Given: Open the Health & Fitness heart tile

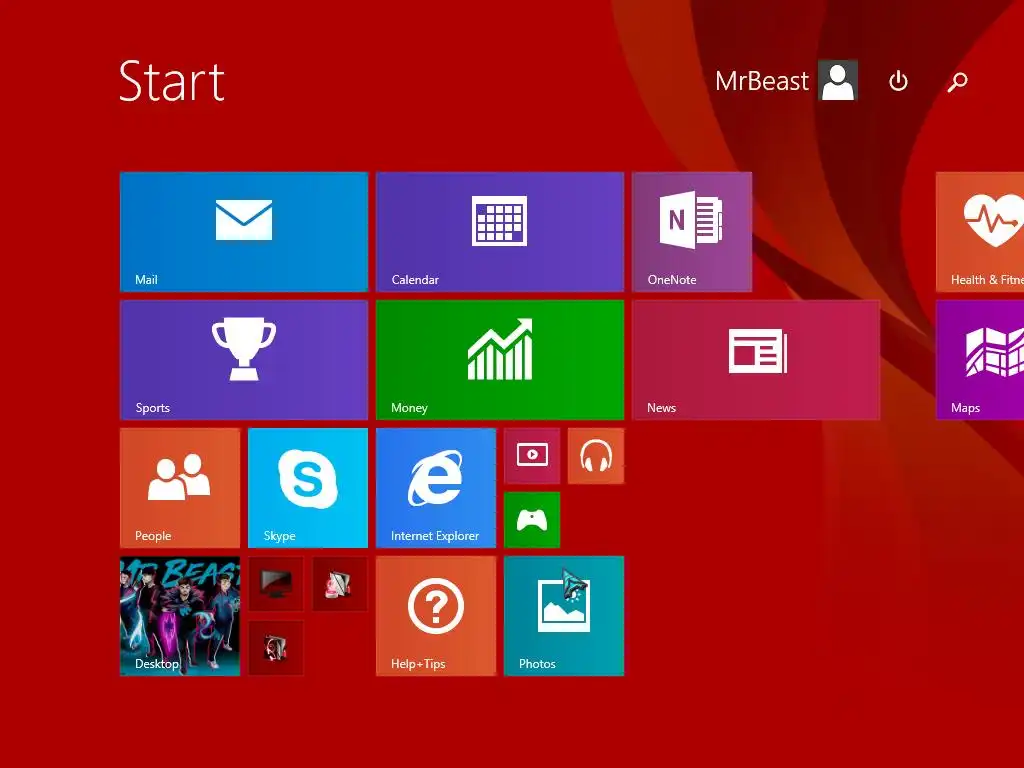Looking at the screenshot, I should pyautogui.click(x=980, y=232).
